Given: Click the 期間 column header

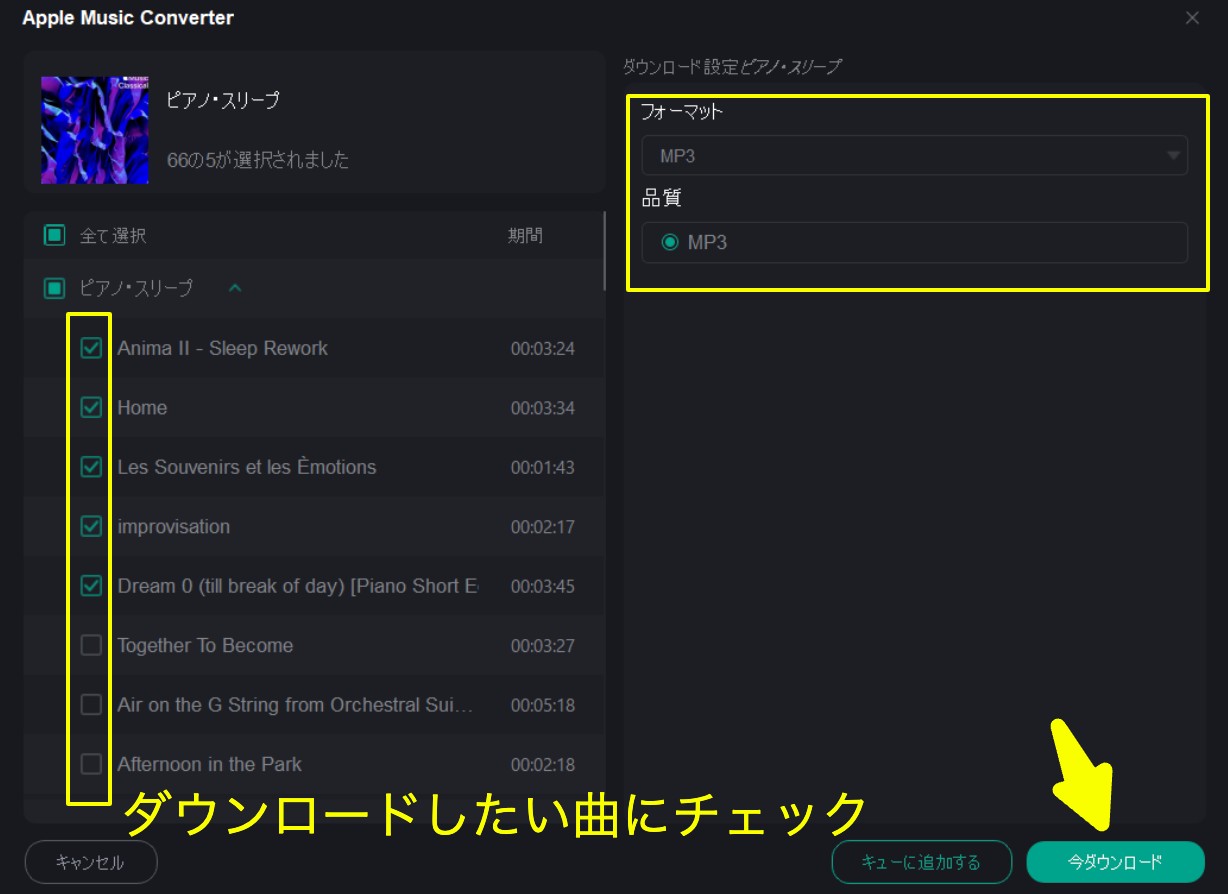Looking at the screenshot, I should [525, 236].
